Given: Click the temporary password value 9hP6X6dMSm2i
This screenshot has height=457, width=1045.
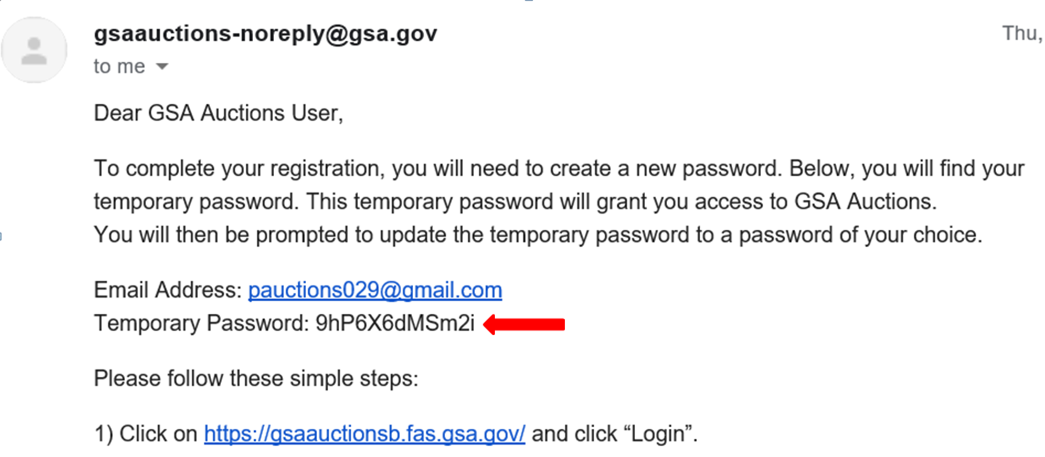Looking at the screenshot, I should [395, 323].
